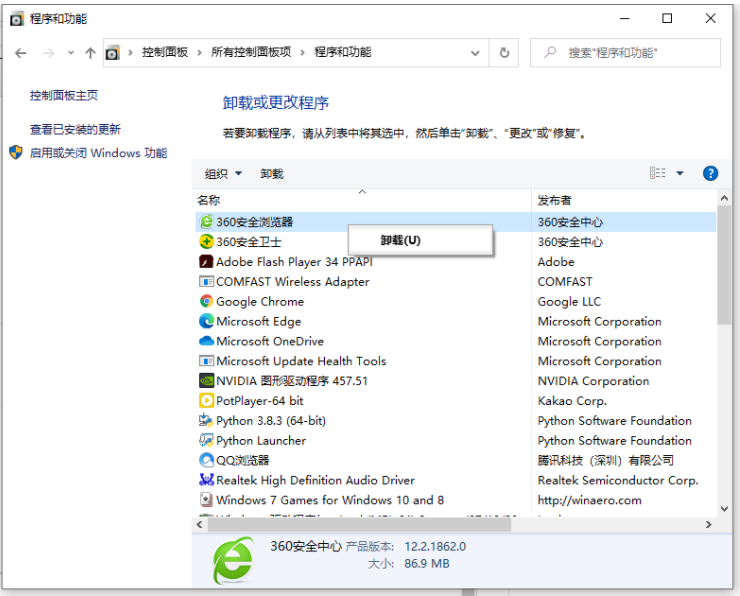Image resolution: width=740 pixels, height=596 pixels.
Task: Click the horizontal scrollbar right arrow
Action: coord(709,524)
